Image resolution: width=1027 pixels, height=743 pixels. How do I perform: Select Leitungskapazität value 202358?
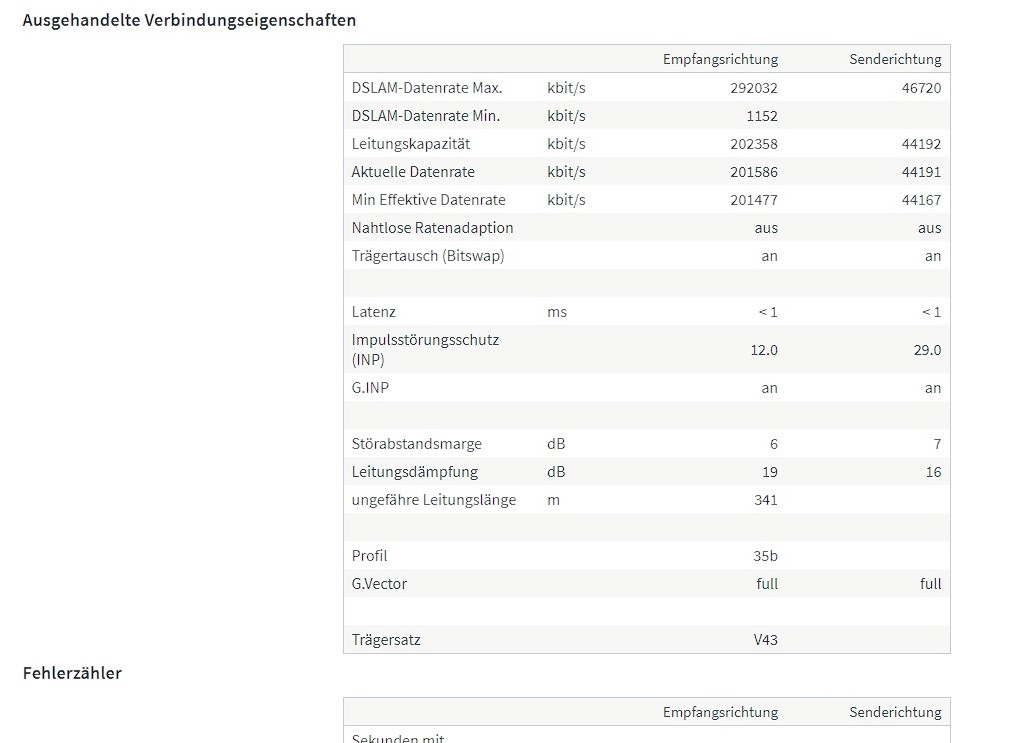754,144
